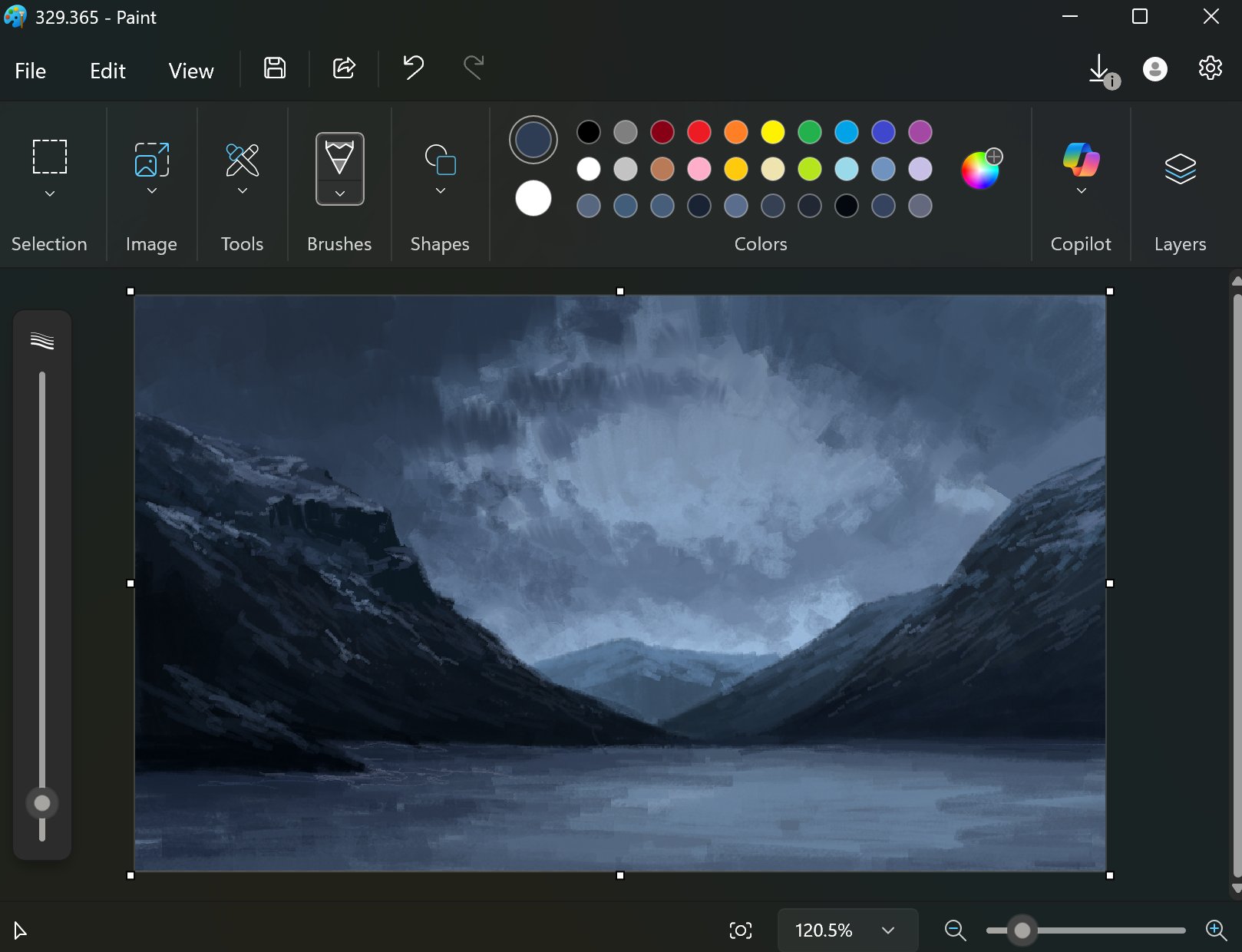1242x952 pixels.
Task: Expand the Tools dropdown chevron
Action: coord(243,190)
